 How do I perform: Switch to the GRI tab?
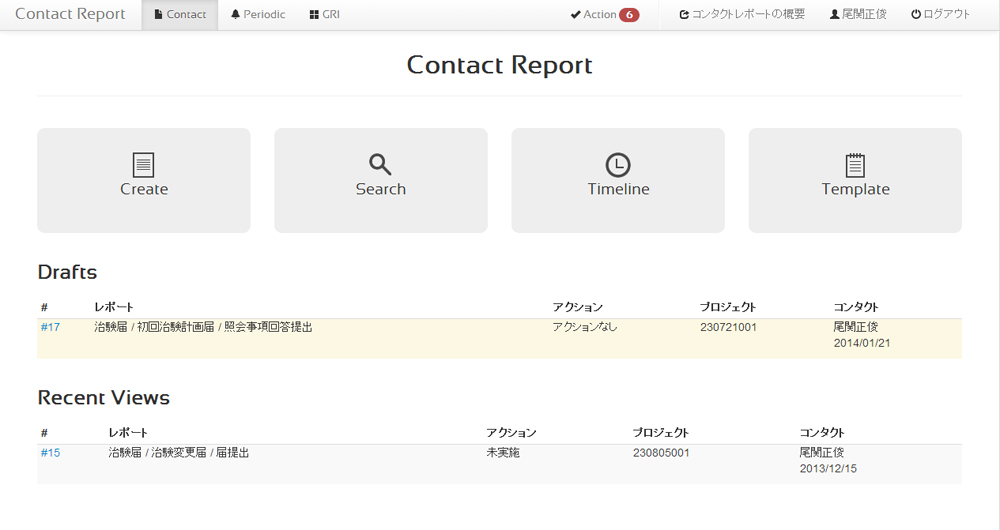(x=325, y=15)
